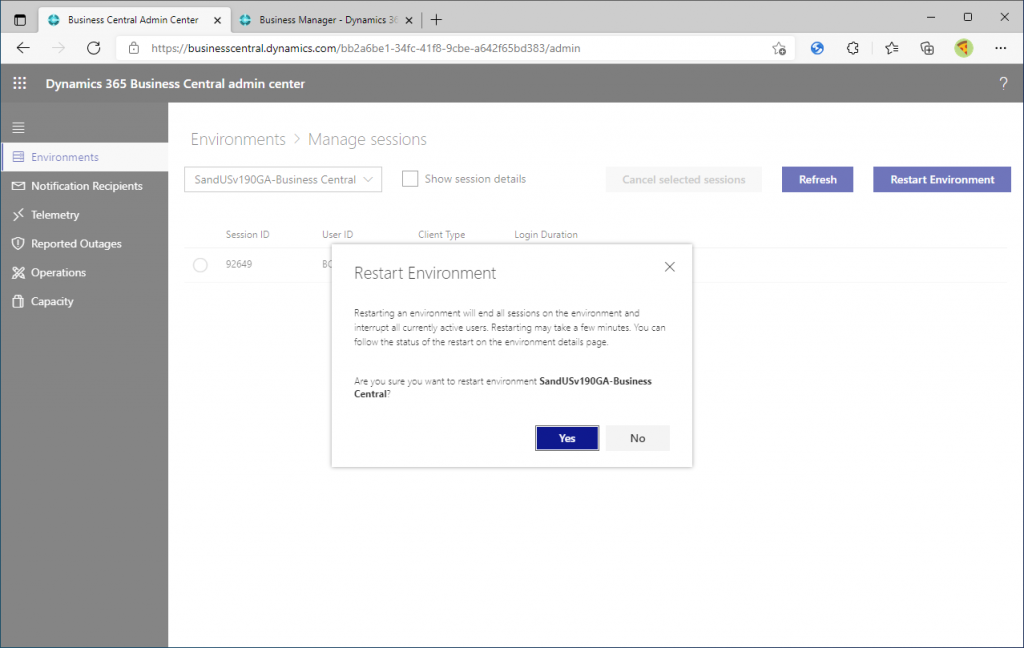Click the site lock icon in address bar

[134, 48]
